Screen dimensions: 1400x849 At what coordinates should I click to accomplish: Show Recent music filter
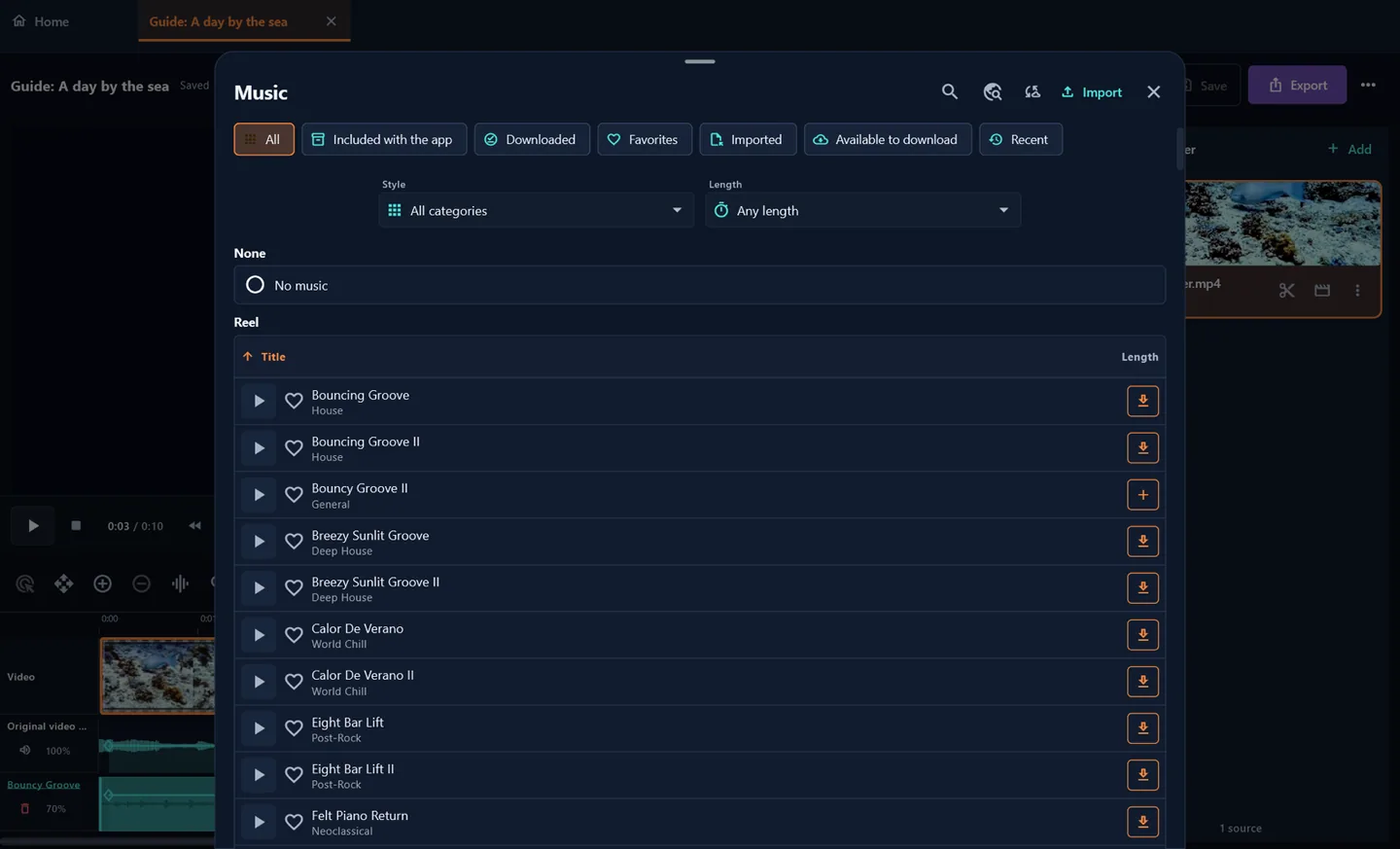click(x=1020, y=139)
